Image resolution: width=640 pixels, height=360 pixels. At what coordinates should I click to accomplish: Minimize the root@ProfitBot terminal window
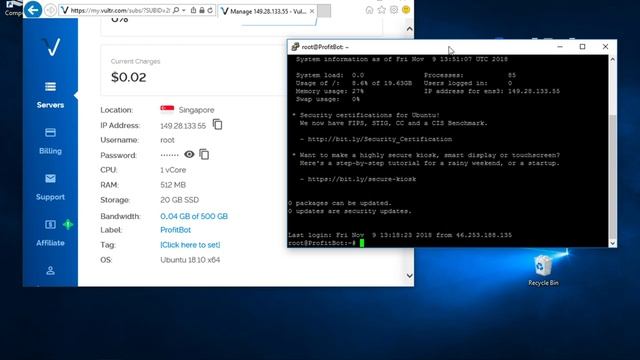click(560, 47)
